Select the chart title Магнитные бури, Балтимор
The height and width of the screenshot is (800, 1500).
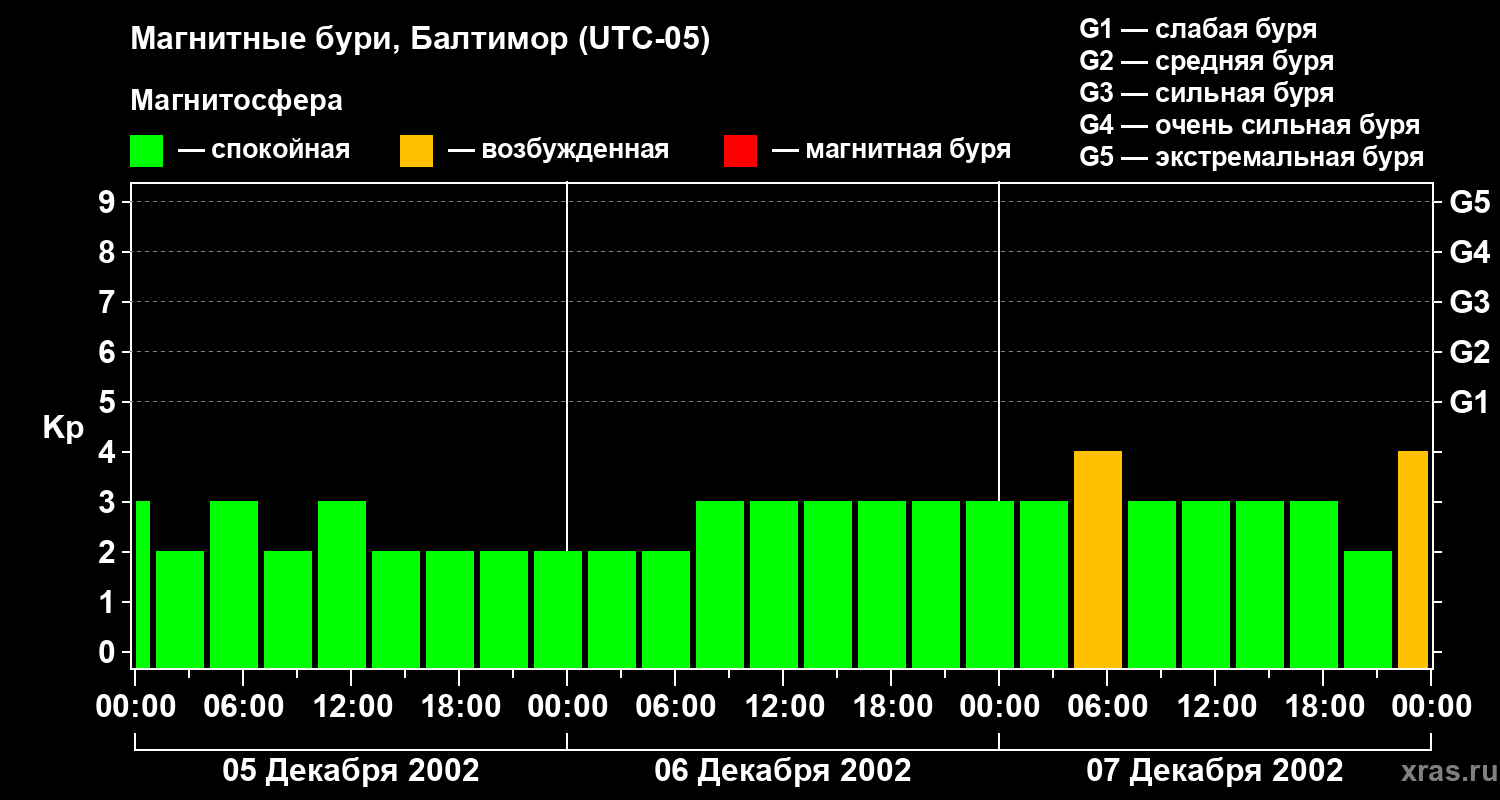pos(420,41)
